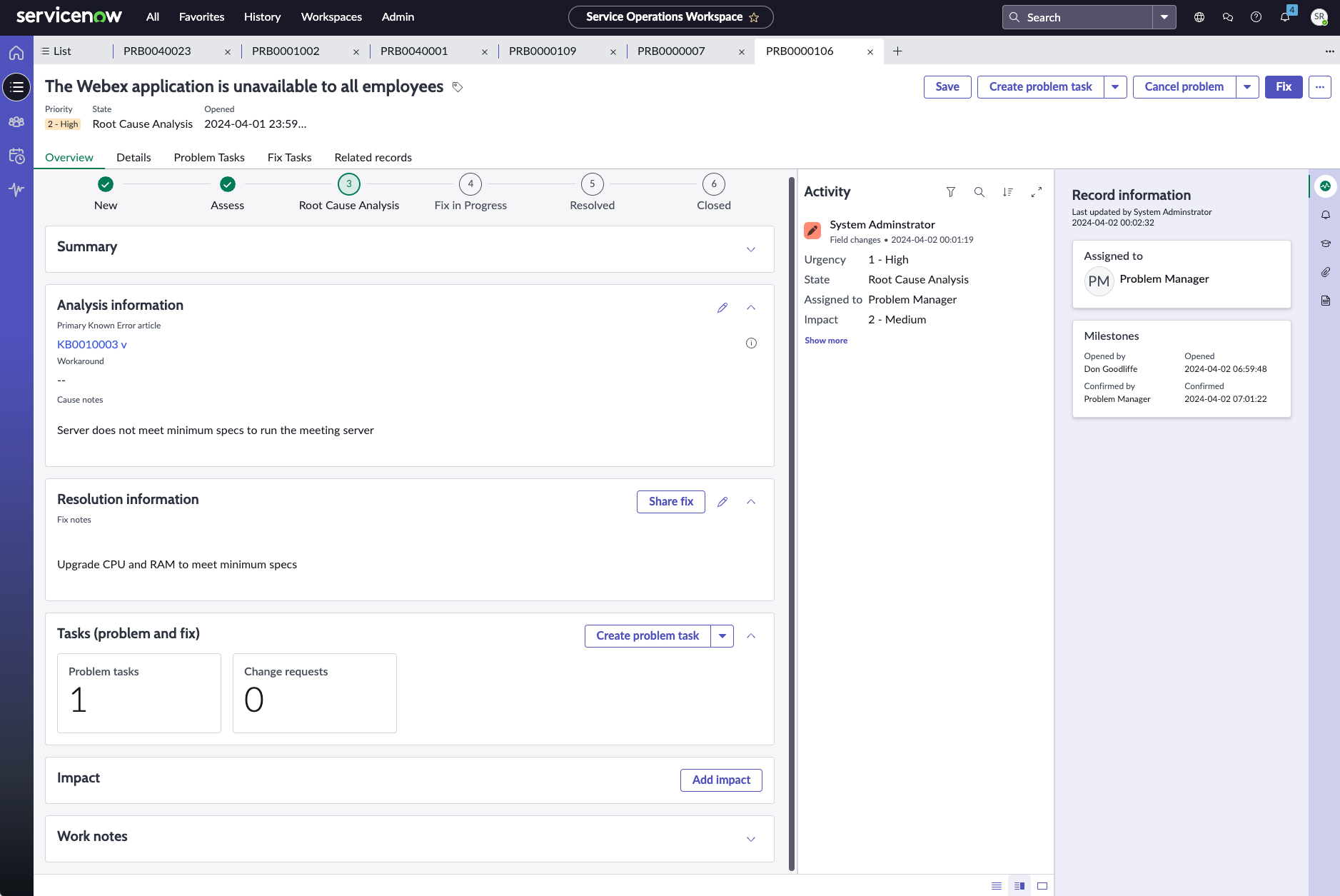This screenshot has width=1340, height=896.
Task: Open the Record information side panel icon
Action: pyautogui.click(x=1326, y=186)
